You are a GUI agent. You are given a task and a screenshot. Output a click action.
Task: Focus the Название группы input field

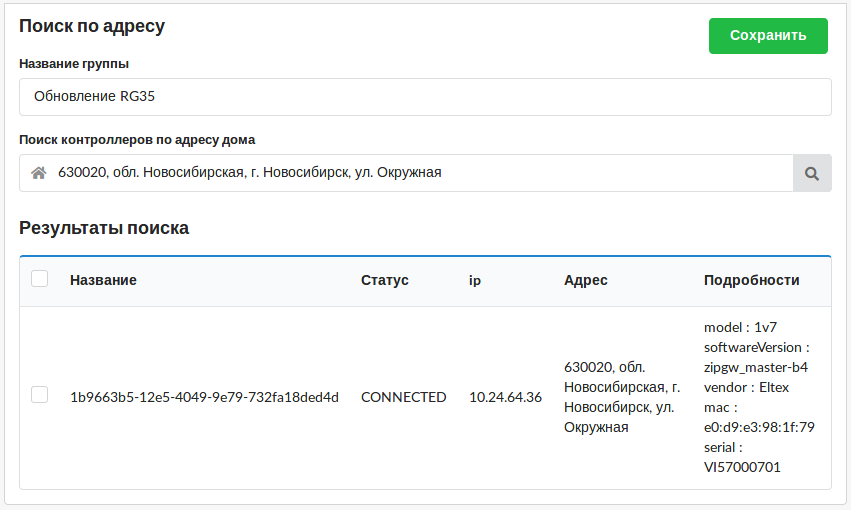(425, 97)
